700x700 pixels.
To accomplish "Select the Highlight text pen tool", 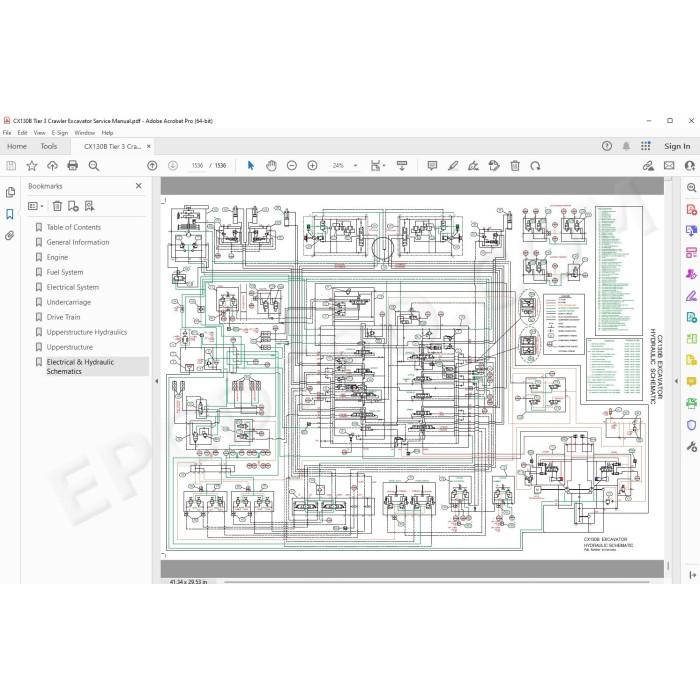I will [453, 166].
